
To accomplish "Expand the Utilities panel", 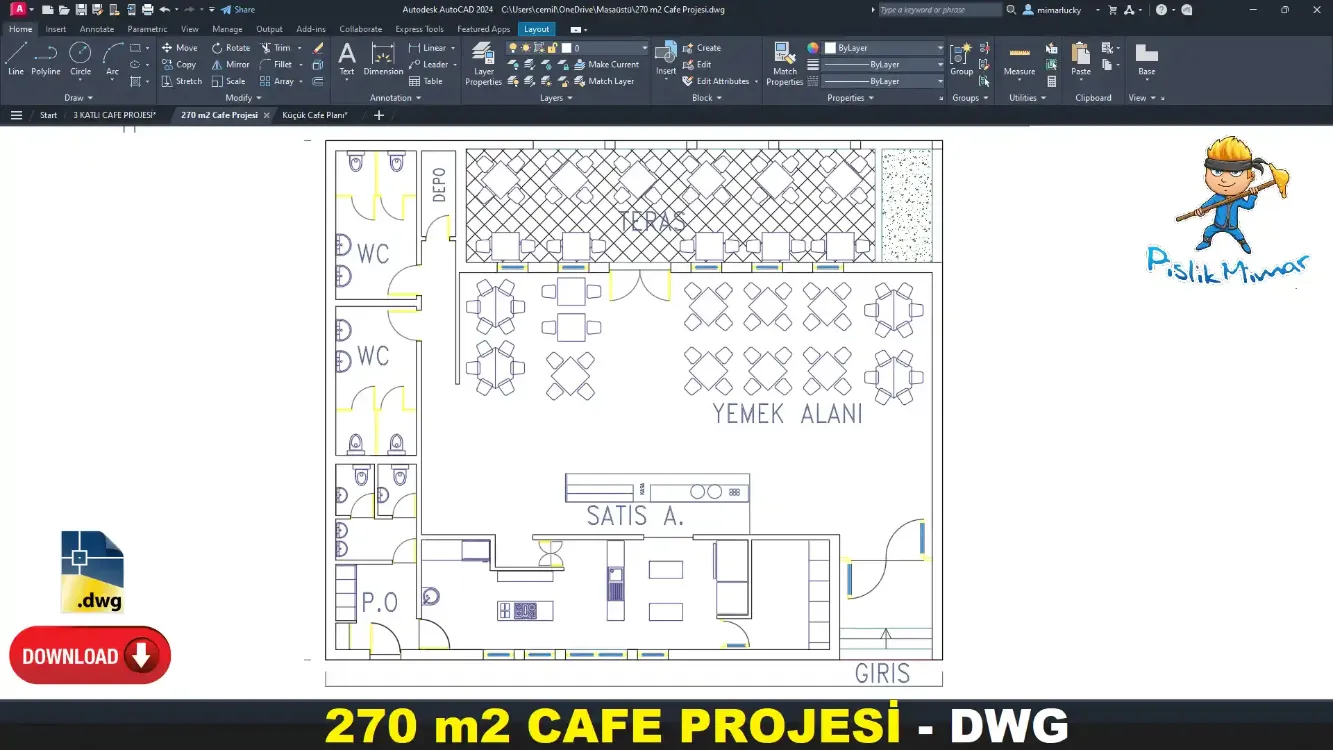I will pos(1027,98).
